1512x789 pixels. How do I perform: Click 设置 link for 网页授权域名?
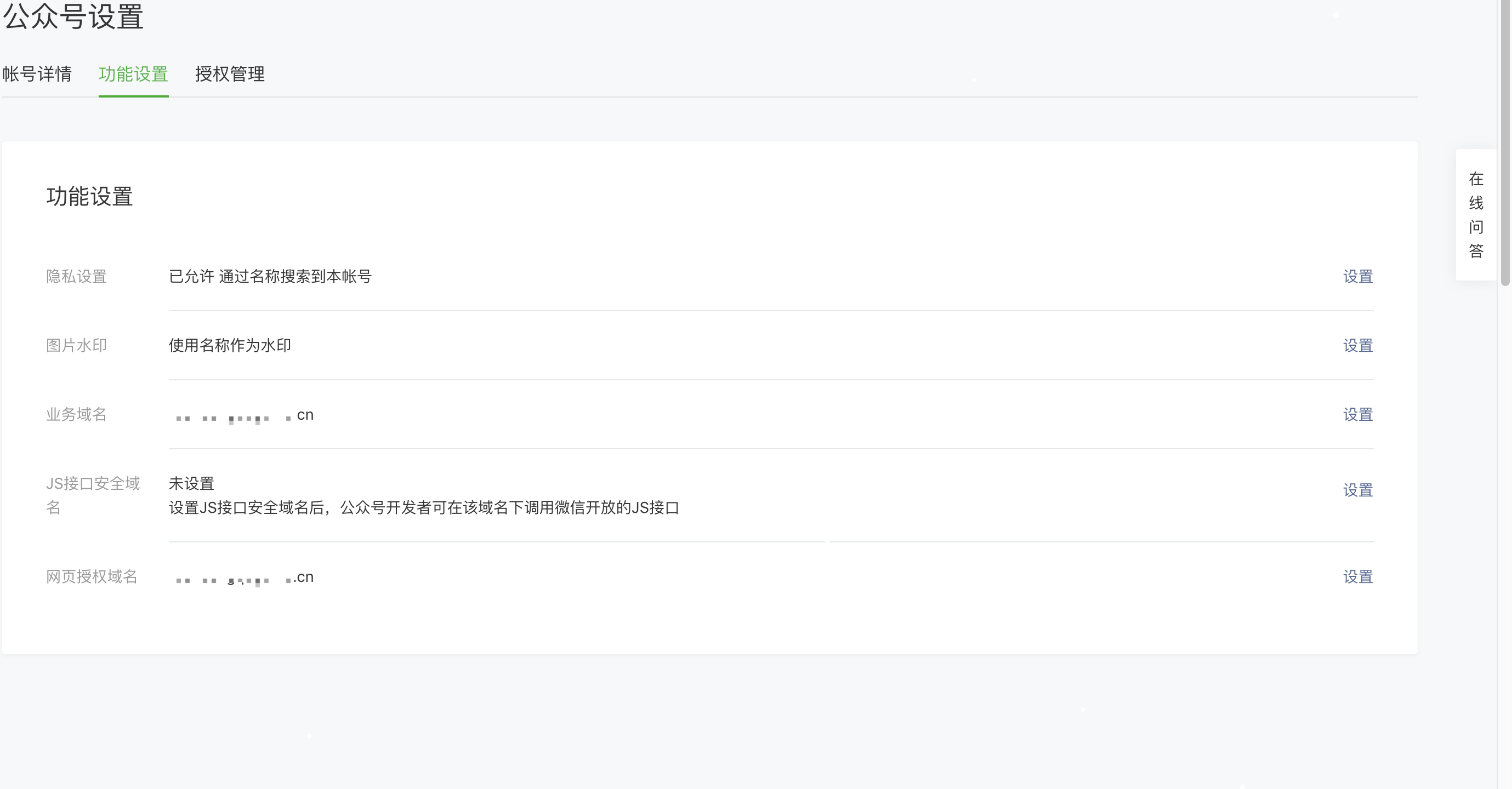[x=1357, y=576]
